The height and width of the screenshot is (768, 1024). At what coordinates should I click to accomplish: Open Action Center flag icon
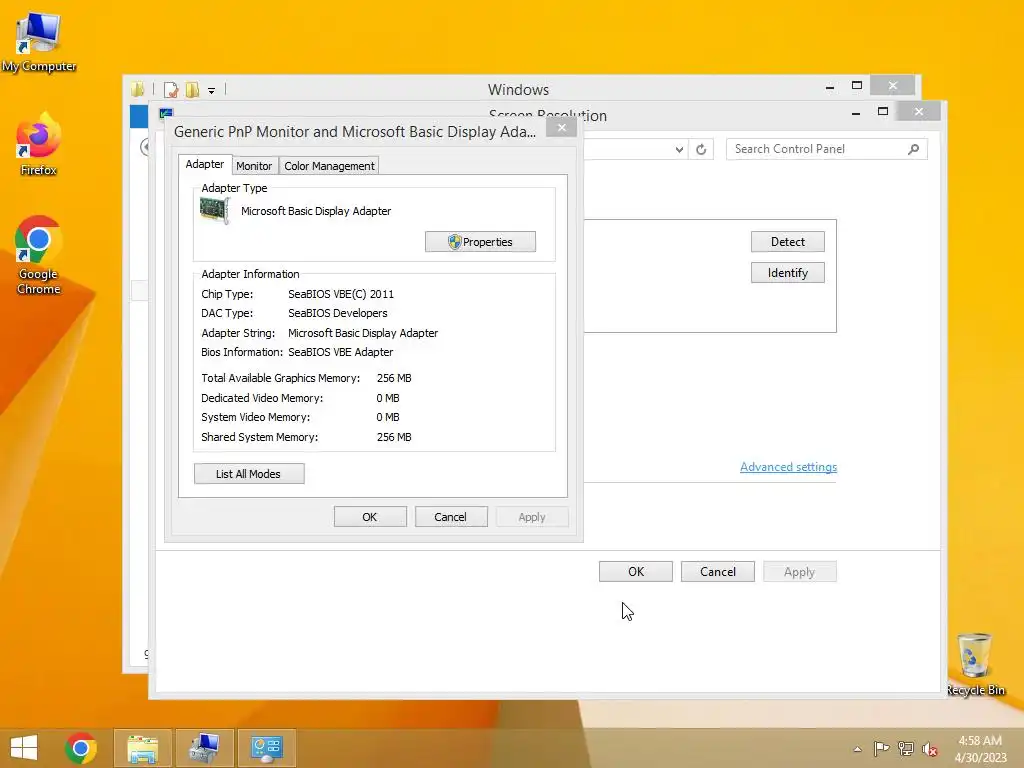click(881, 748)
